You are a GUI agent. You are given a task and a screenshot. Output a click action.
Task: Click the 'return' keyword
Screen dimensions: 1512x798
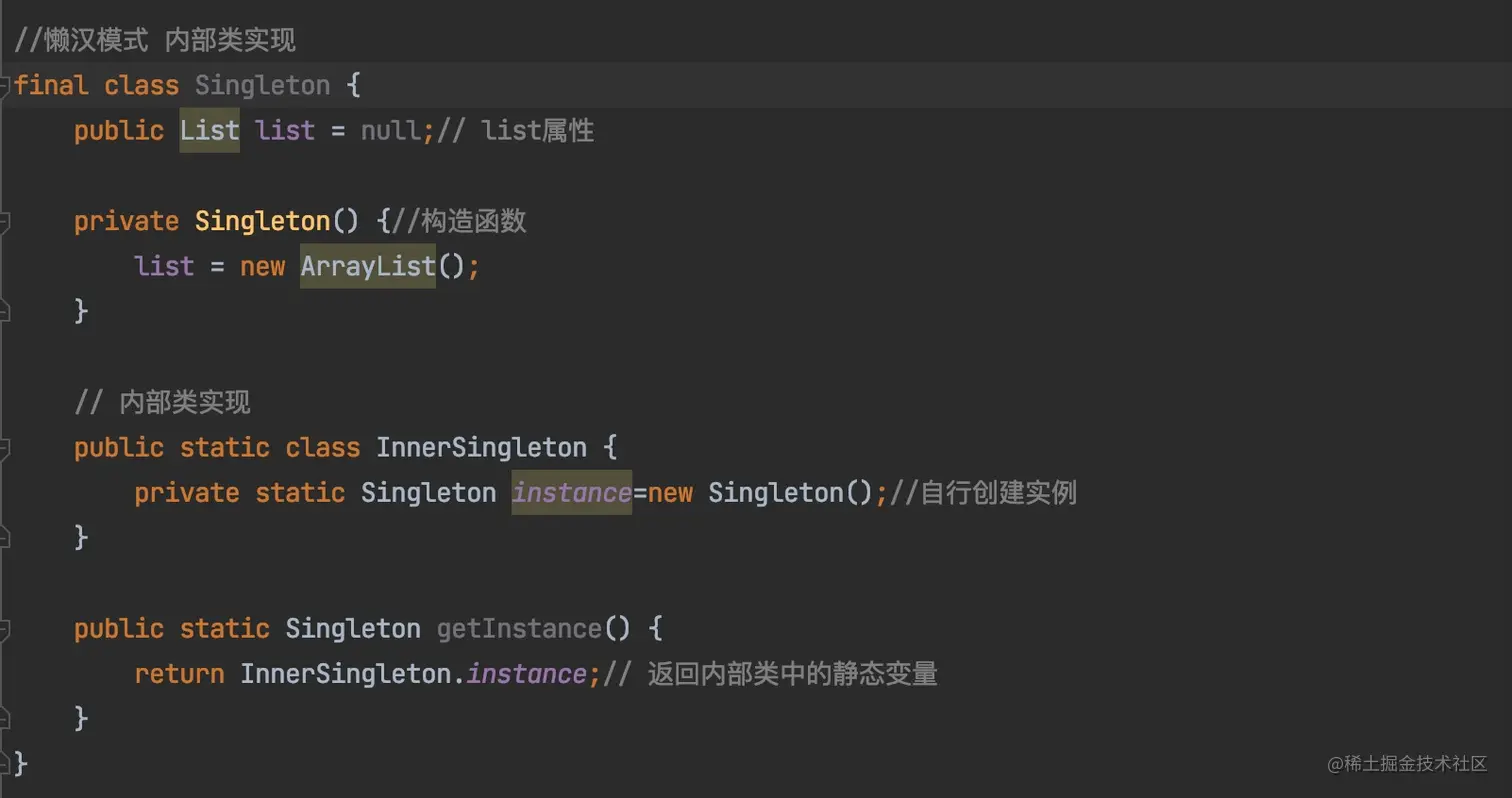(180, 674)
